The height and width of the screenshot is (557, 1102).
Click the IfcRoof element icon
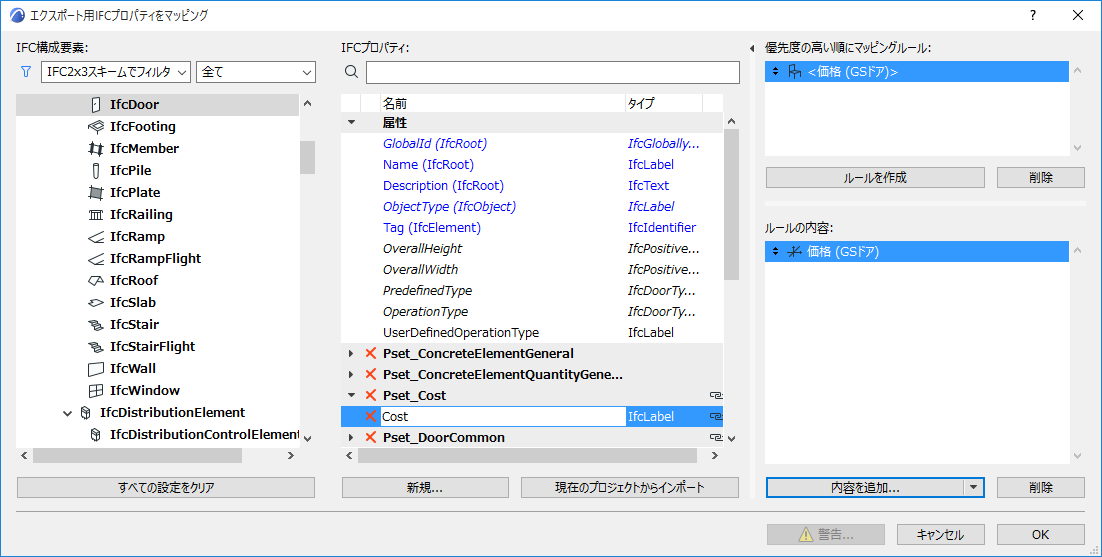click(x=96, y=280)
